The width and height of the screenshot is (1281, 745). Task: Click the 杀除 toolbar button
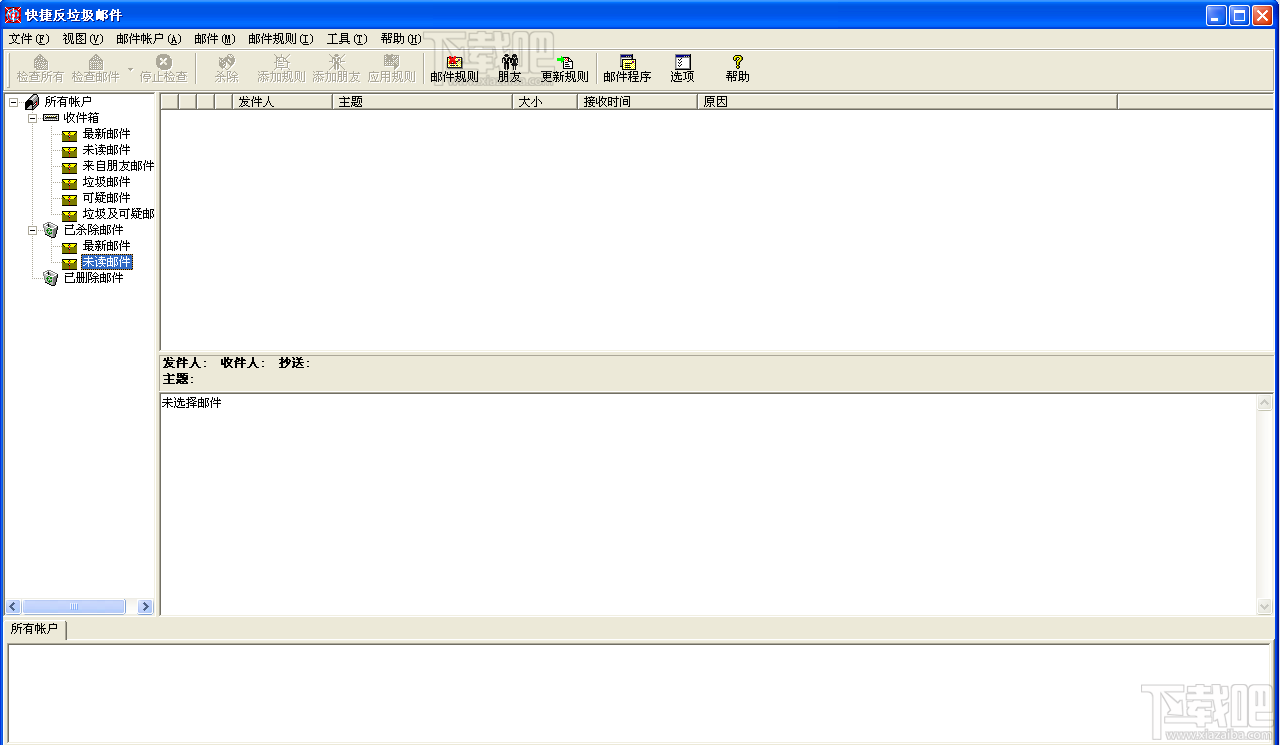click(226, 69)
